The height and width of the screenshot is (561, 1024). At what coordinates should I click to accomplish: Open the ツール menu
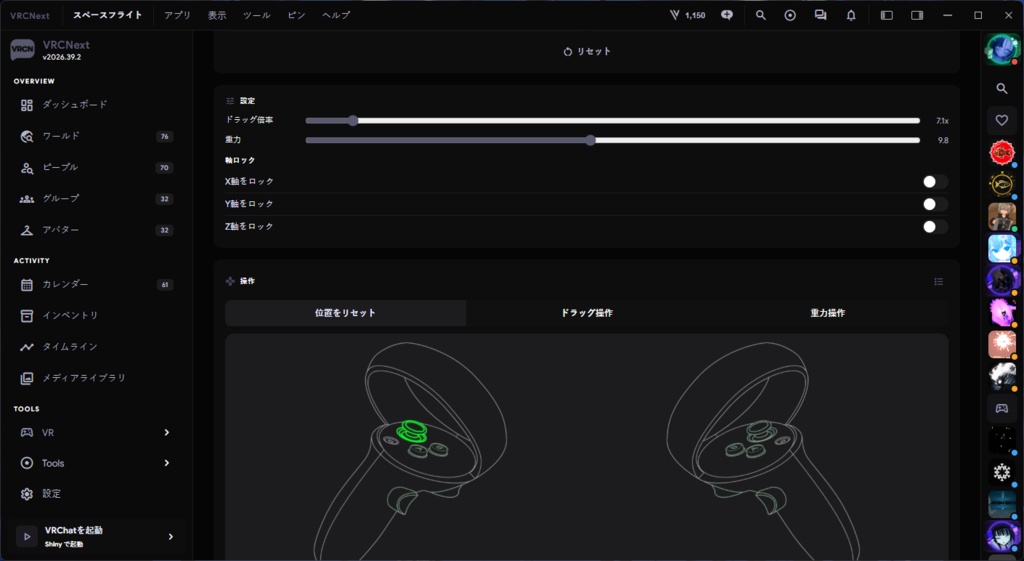(x=257, y=15)
